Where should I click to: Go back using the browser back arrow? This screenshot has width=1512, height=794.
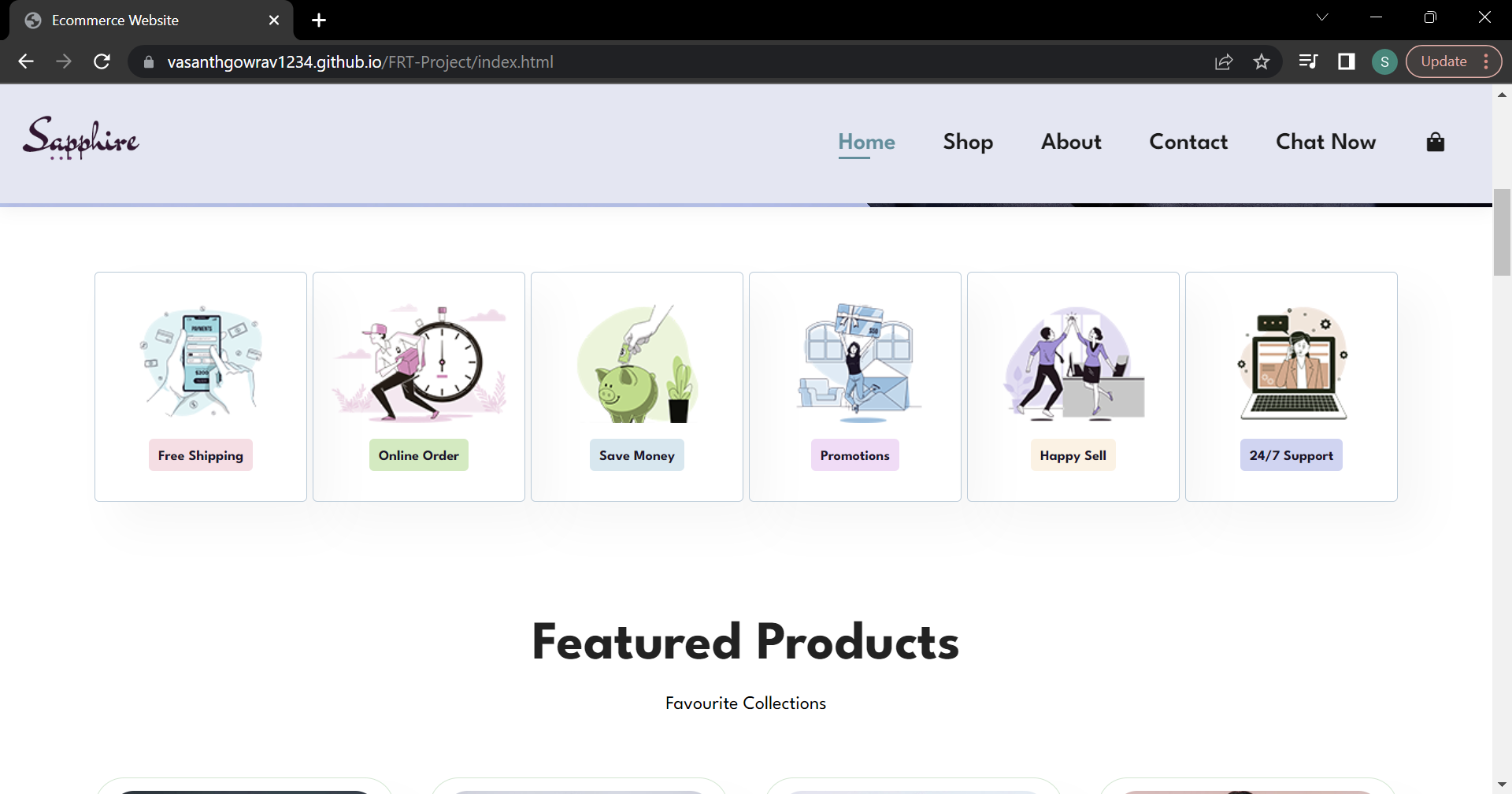[x=26, y=61]
